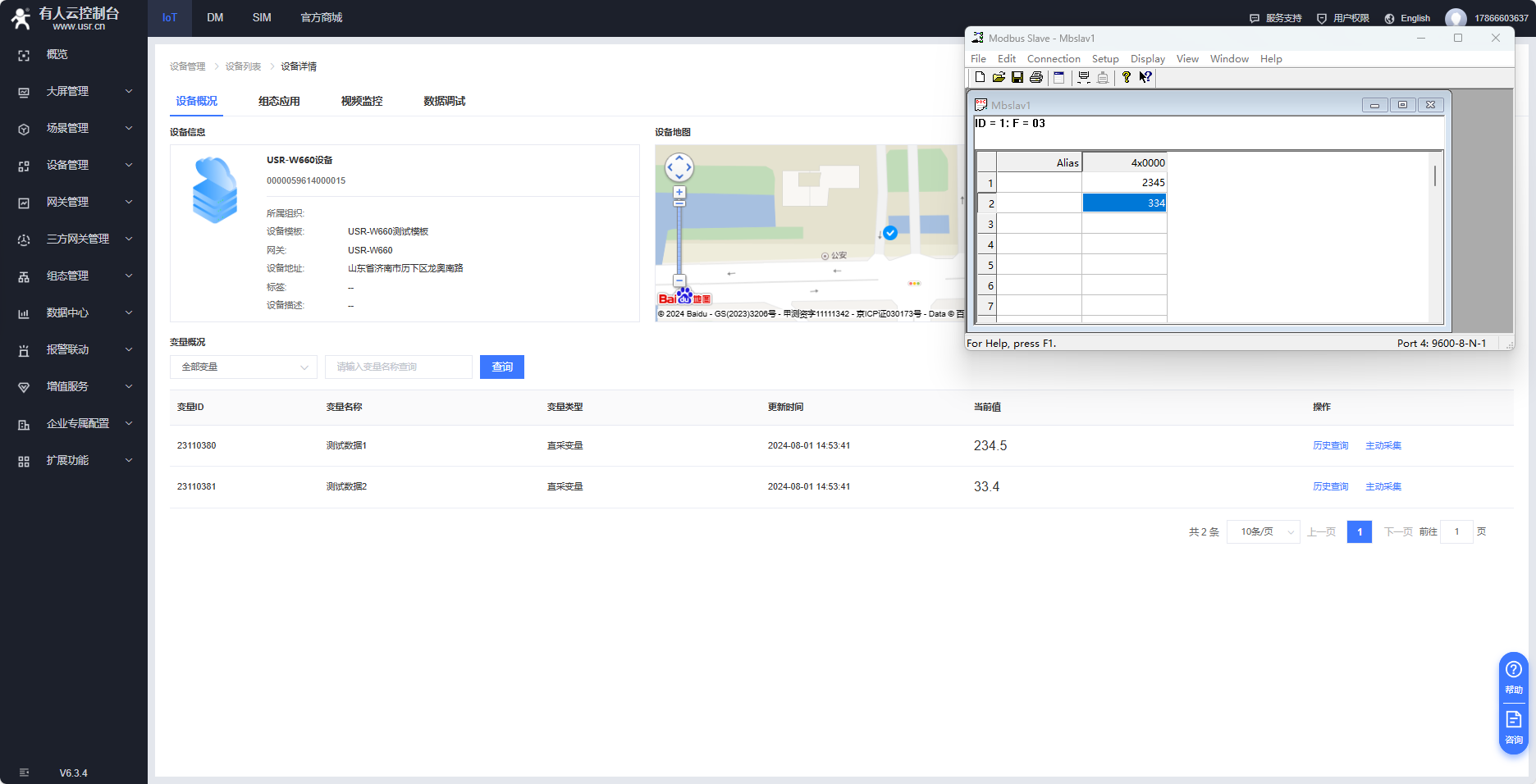Click the variable name search input field
Image resolution: width=1536 pixels, height=784 pixels.
click(x=398, y=367)
